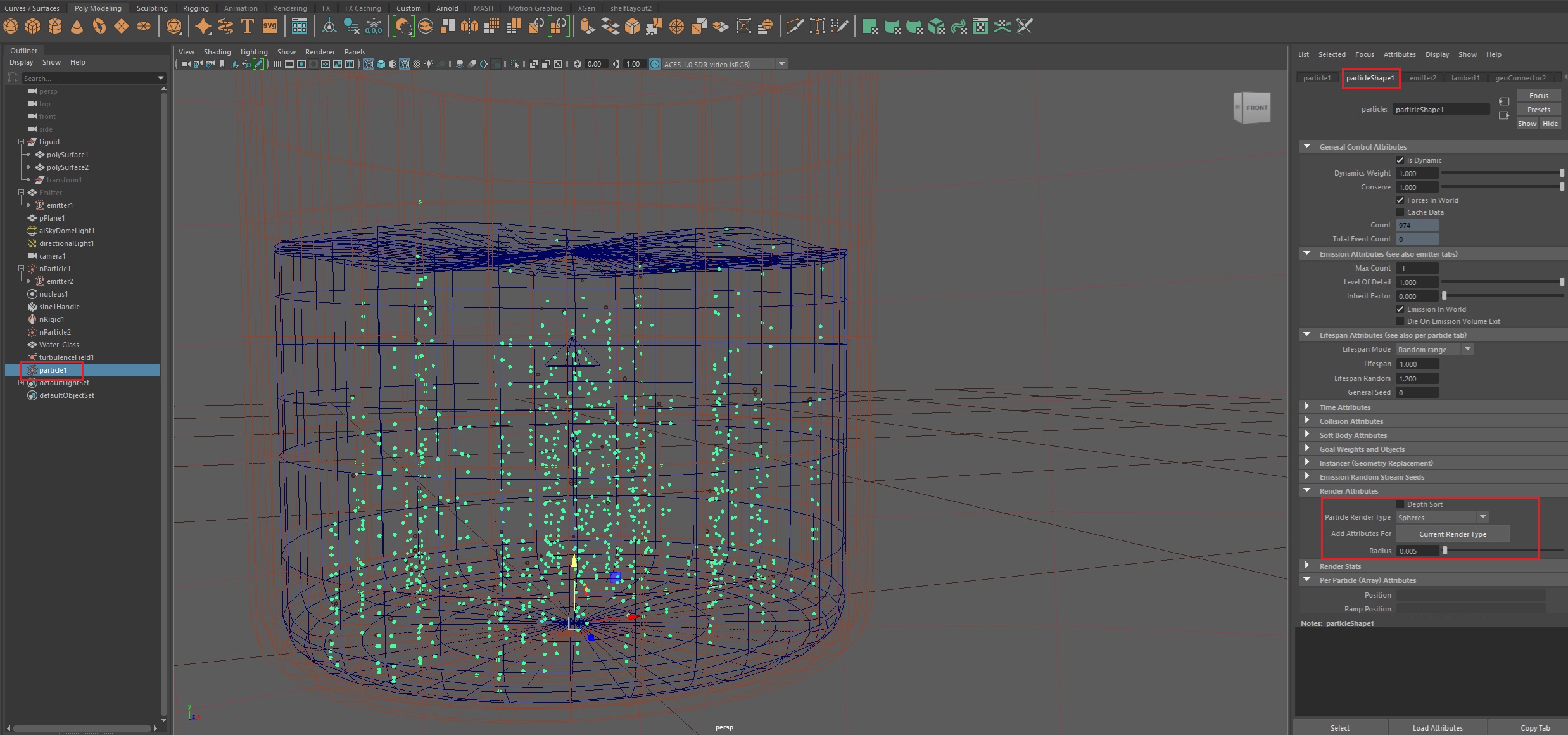Toggle the viewport grid icon
This screenshot has height=735, width=1568.
pyautogui.click(x=277, y=64)
